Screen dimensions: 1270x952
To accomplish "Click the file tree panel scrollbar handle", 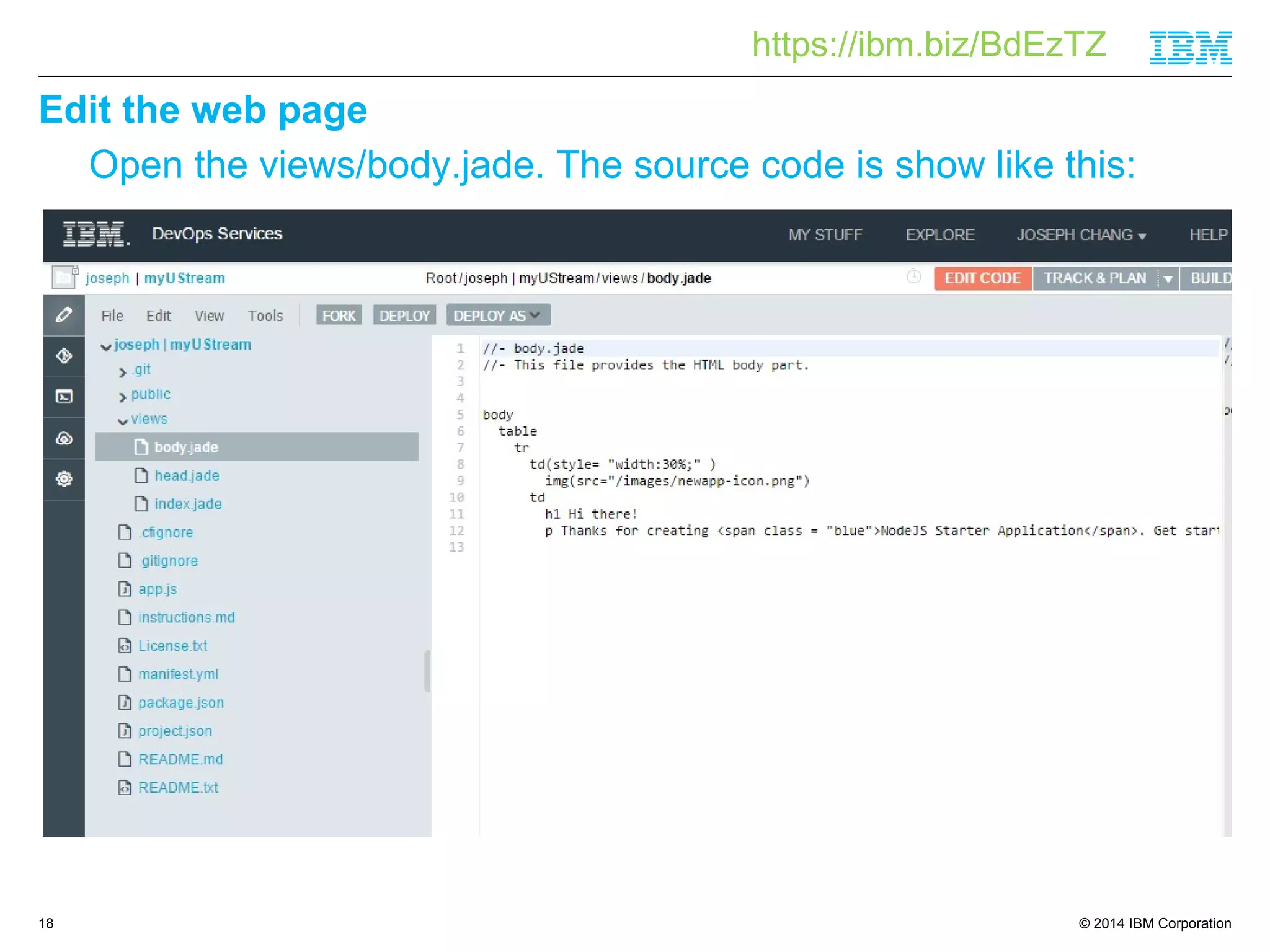I will point(427,671).
